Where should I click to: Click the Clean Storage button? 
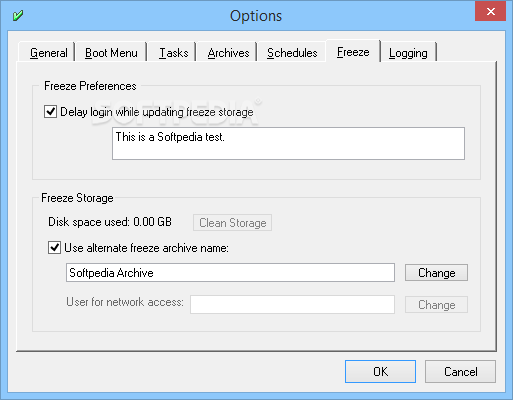click(x=232, y=223)
